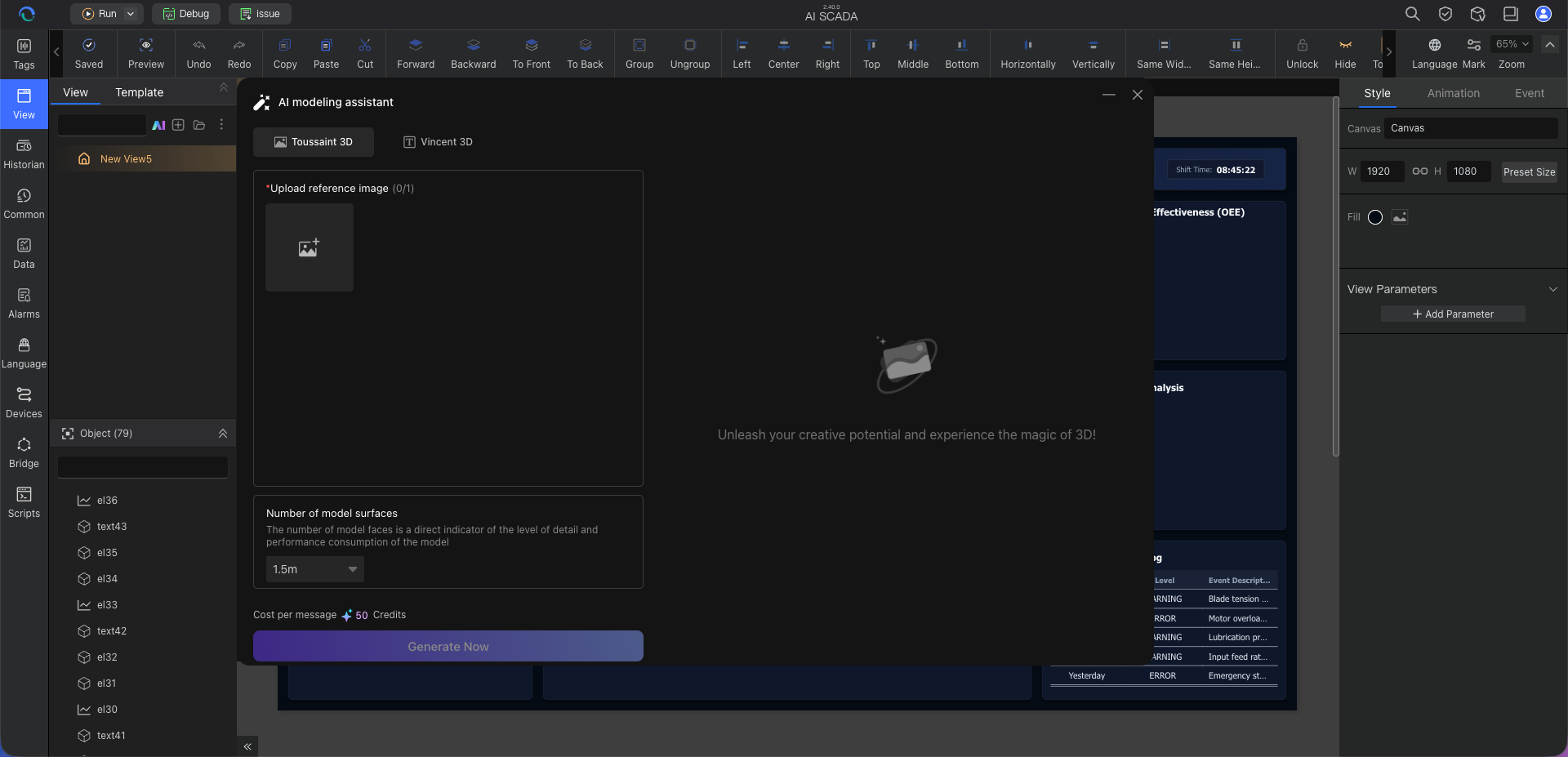Toggle the width-height link lock

(1420, 171)
